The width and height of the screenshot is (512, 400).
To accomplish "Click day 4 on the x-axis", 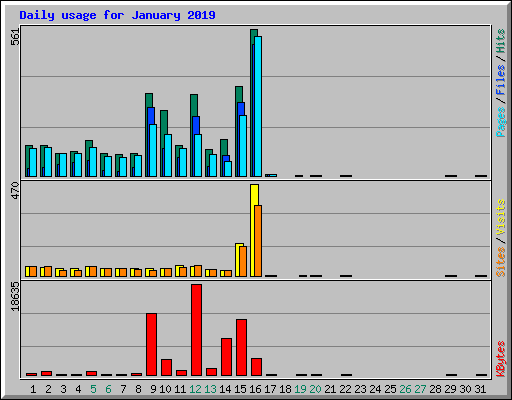I will tap(78, 389).
